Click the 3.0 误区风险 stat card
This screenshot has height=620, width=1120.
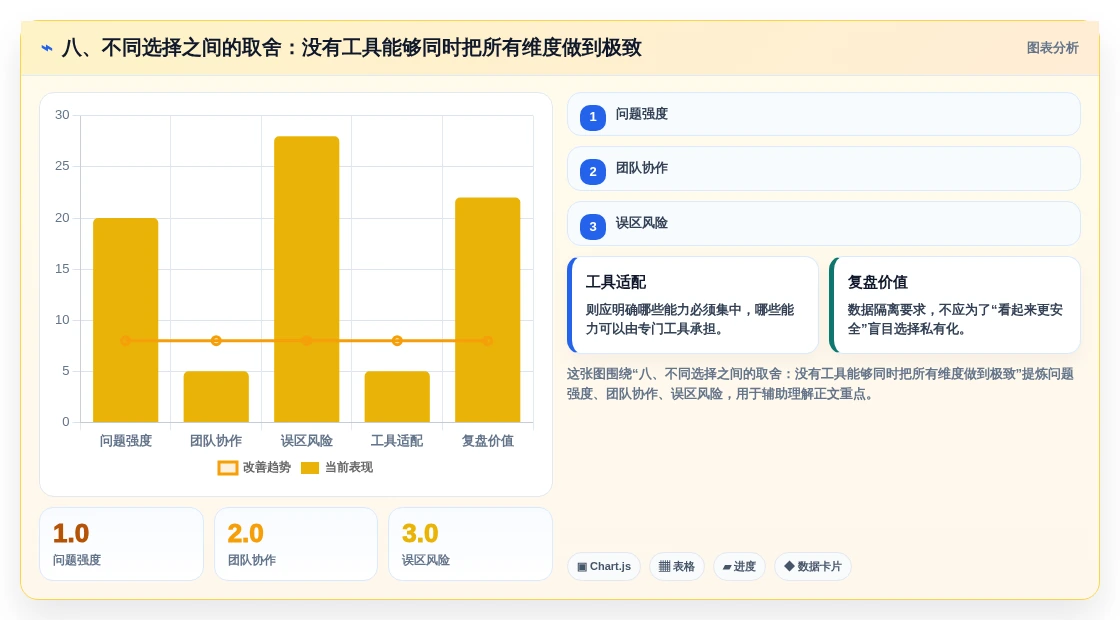[x=470, y=544]
